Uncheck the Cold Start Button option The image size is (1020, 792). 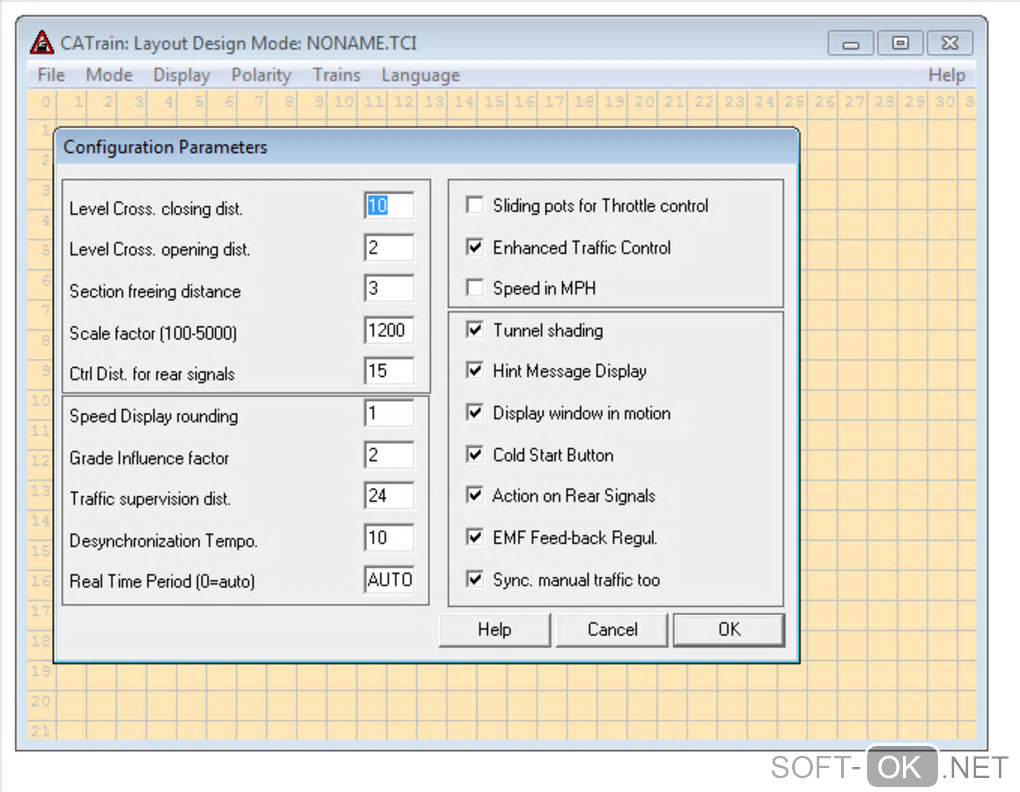(475, 455)
